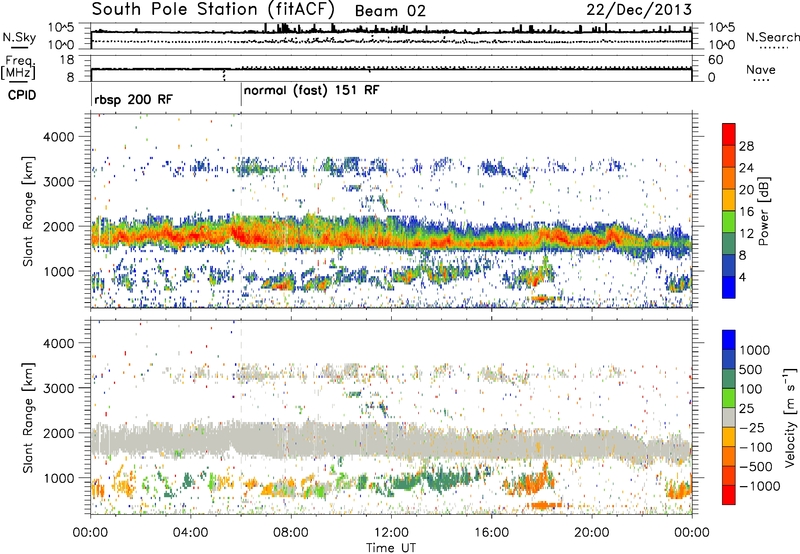800x554 pixels.
Task: Click the '12:00' time axis label
Action: click(x=391, y=533)
